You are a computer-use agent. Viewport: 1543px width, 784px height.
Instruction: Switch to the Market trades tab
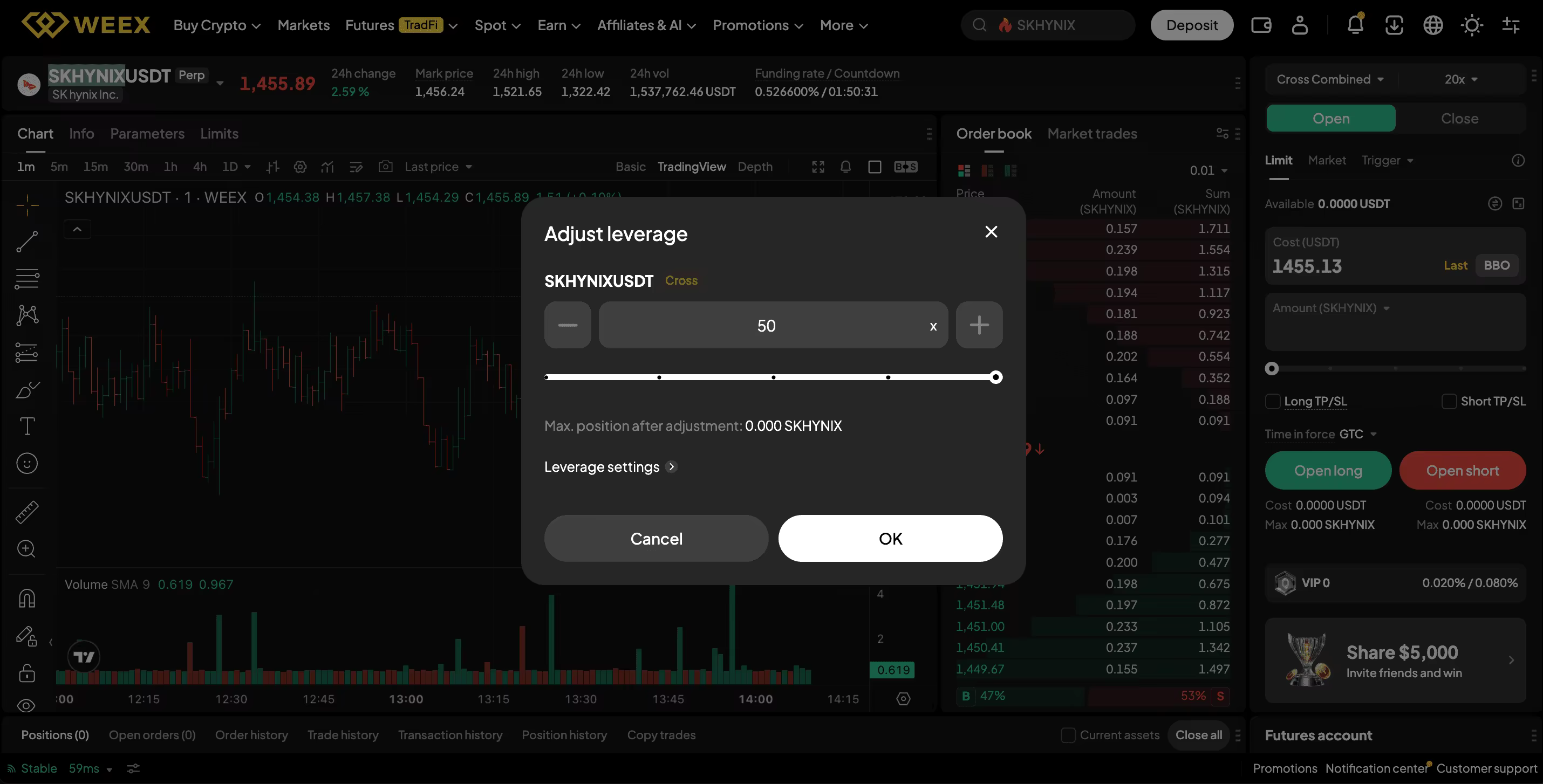click(1092, 134)
